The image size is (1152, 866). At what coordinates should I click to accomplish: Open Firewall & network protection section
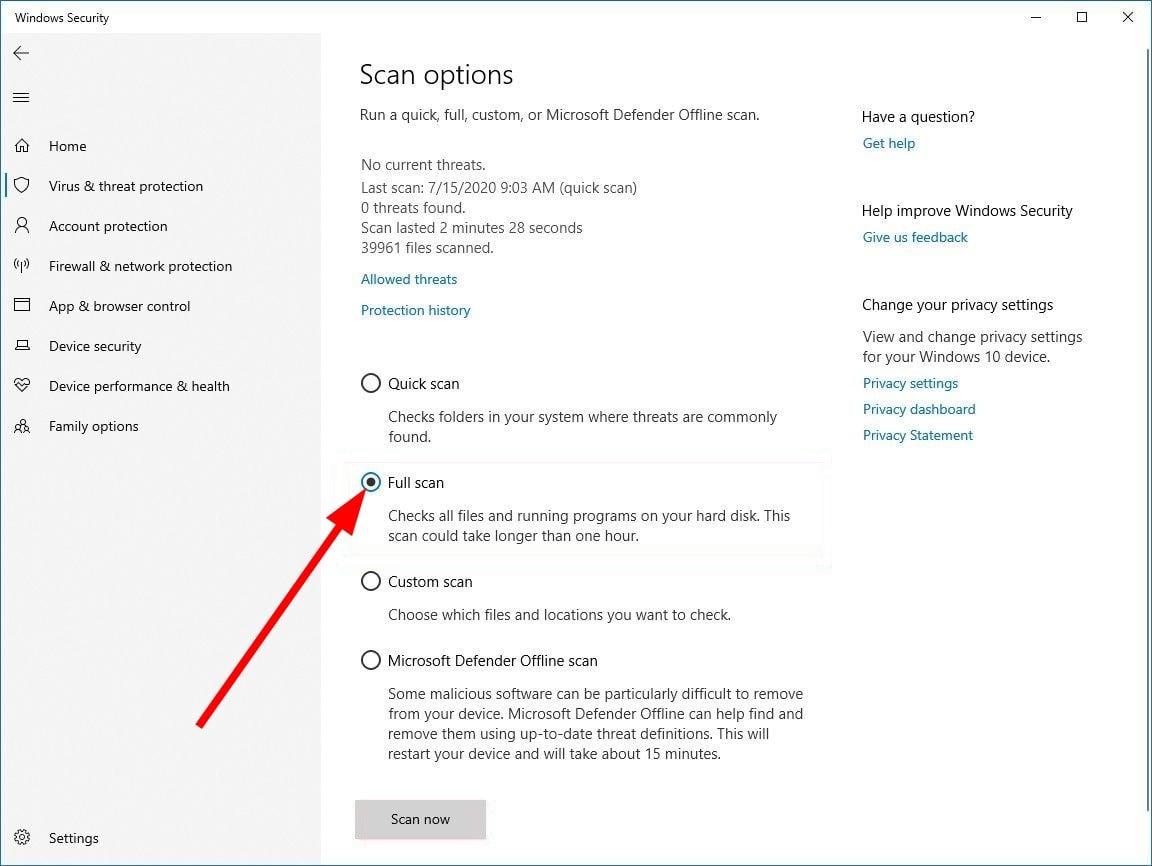pyautogui.click(x=140, y=266)
